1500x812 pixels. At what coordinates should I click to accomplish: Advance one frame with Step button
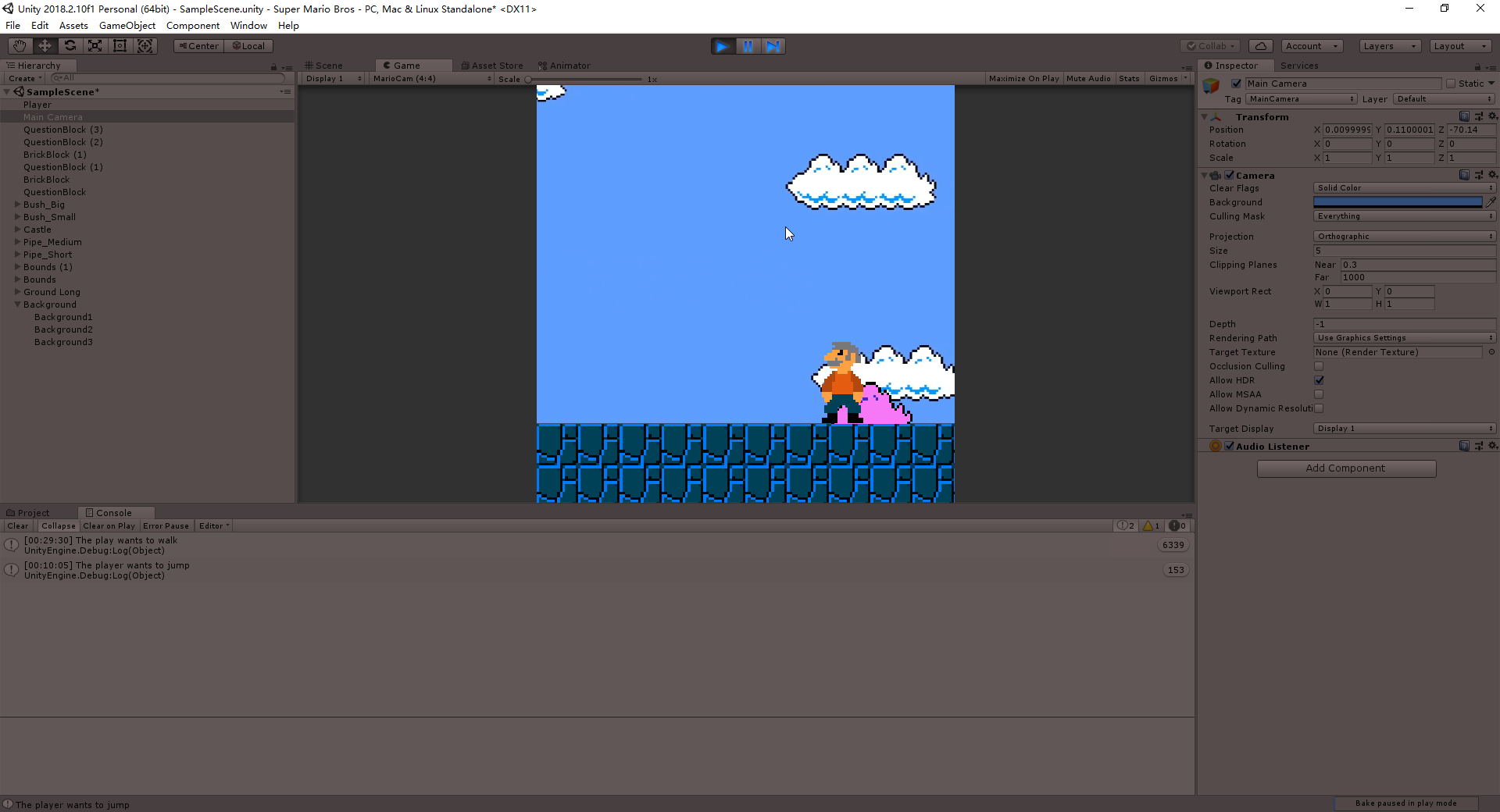(773, 46)
